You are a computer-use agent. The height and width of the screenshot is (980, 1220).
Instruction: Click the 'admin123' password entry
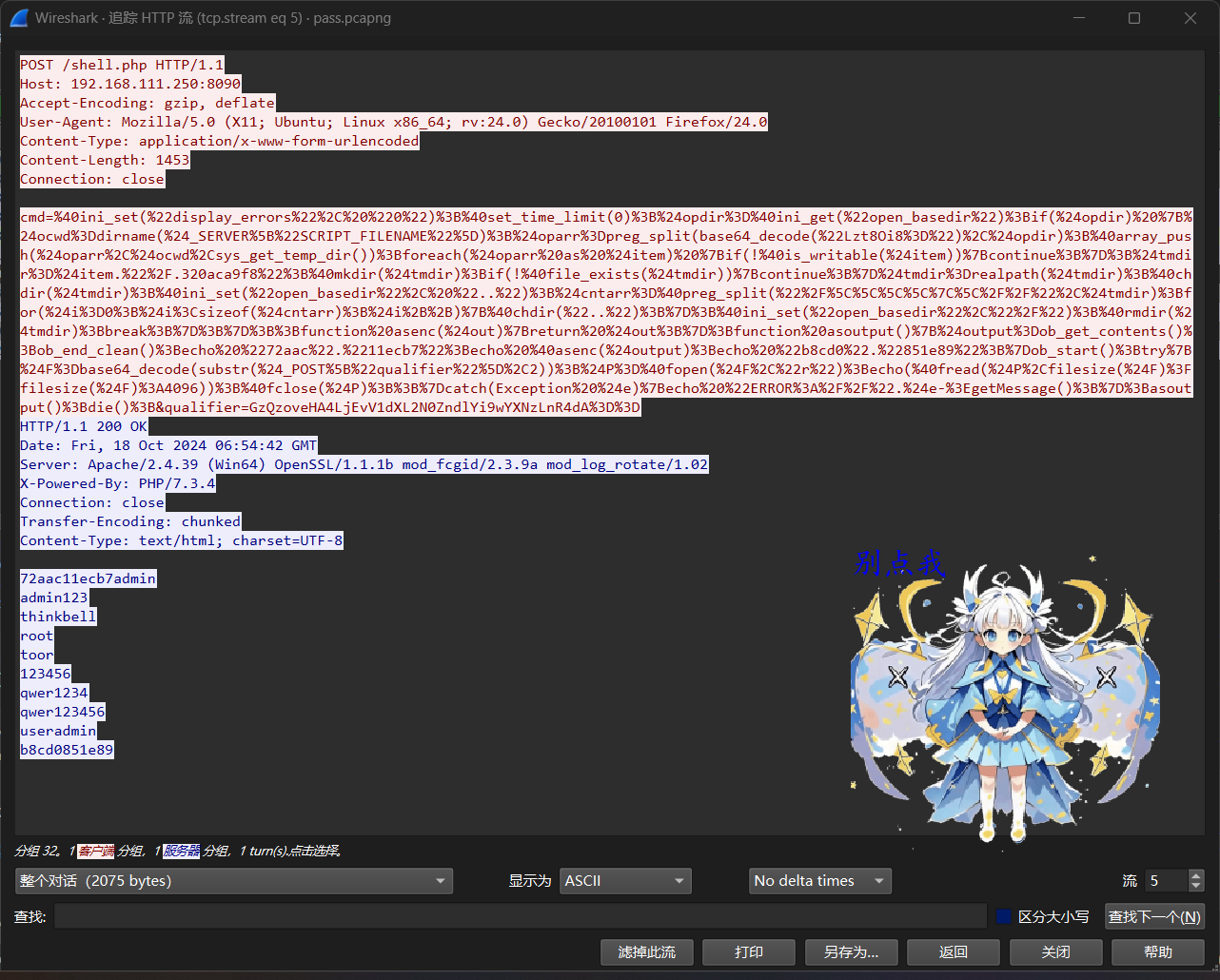point(54,598)
